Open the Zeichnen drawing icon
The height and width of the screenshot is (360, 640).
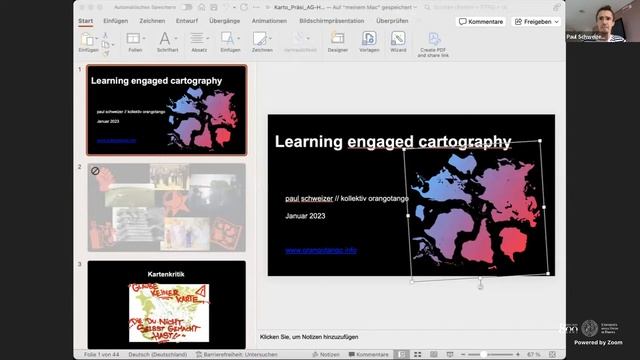tap(259, 39)
